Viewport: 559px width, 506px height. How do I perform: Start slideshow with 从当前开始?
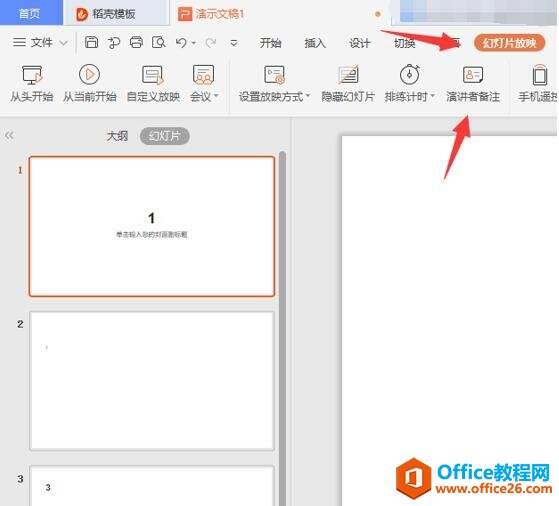point(89,84)
